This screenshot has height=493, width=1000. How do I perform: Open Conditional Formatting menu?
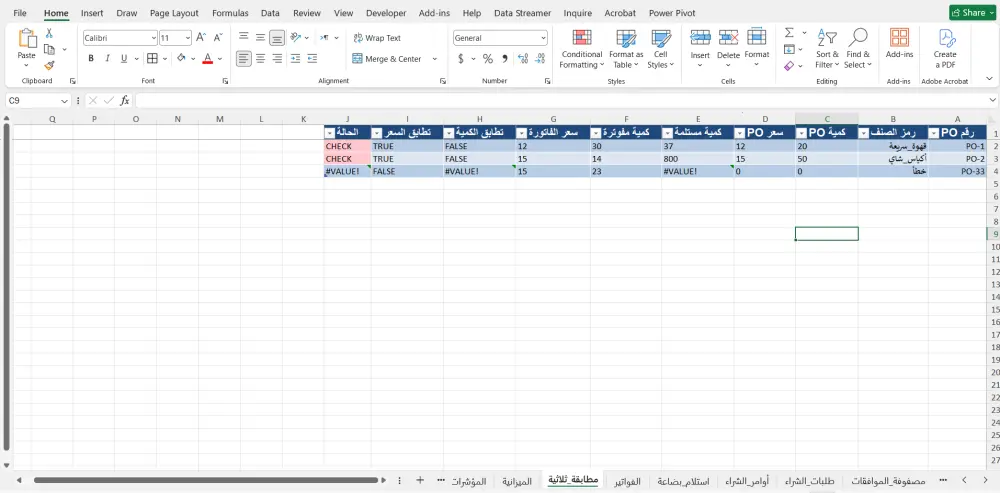point(581,49)
